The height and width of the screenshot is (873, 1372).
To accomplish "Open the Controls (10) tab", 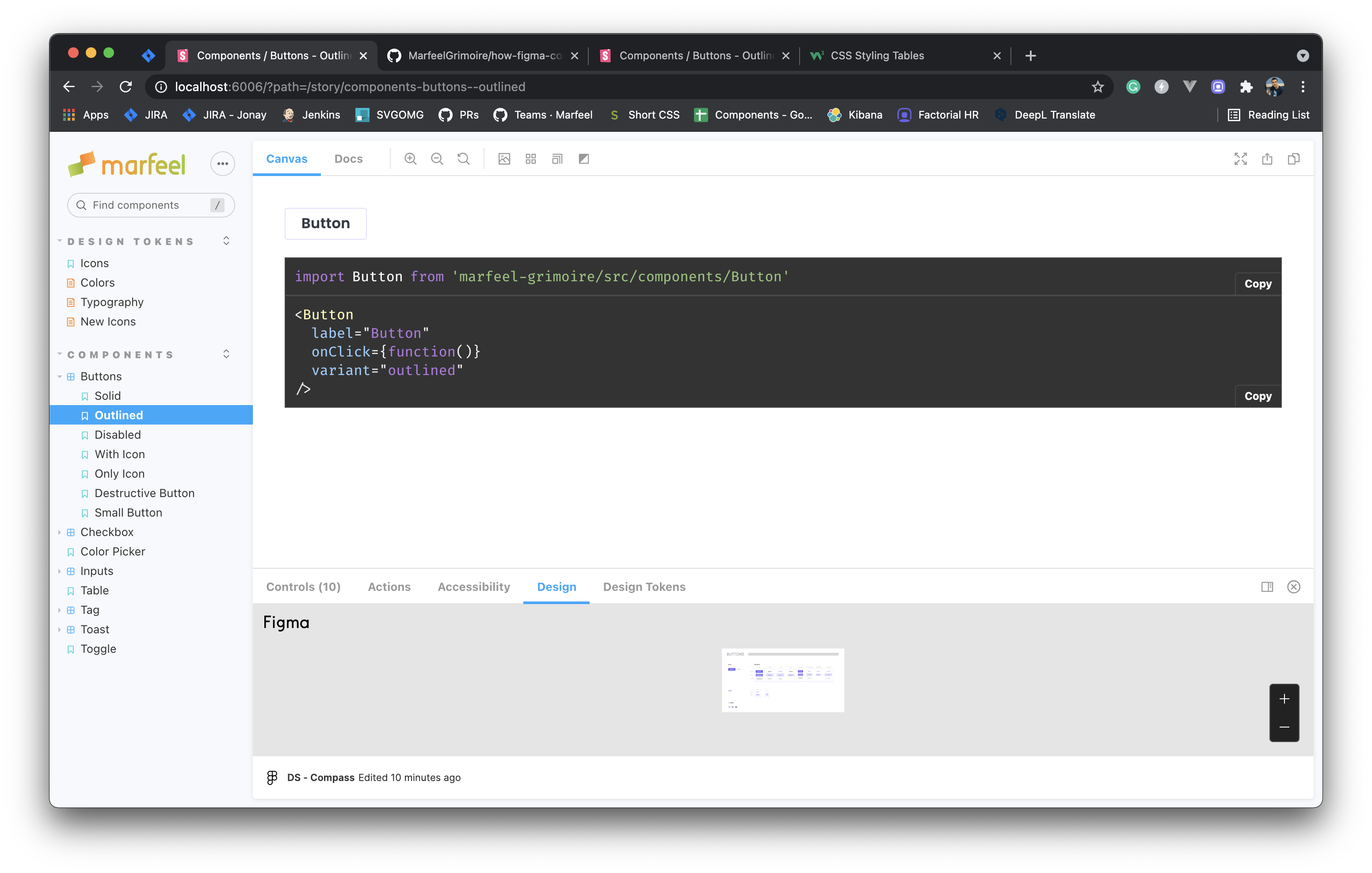I will point(303,587).
